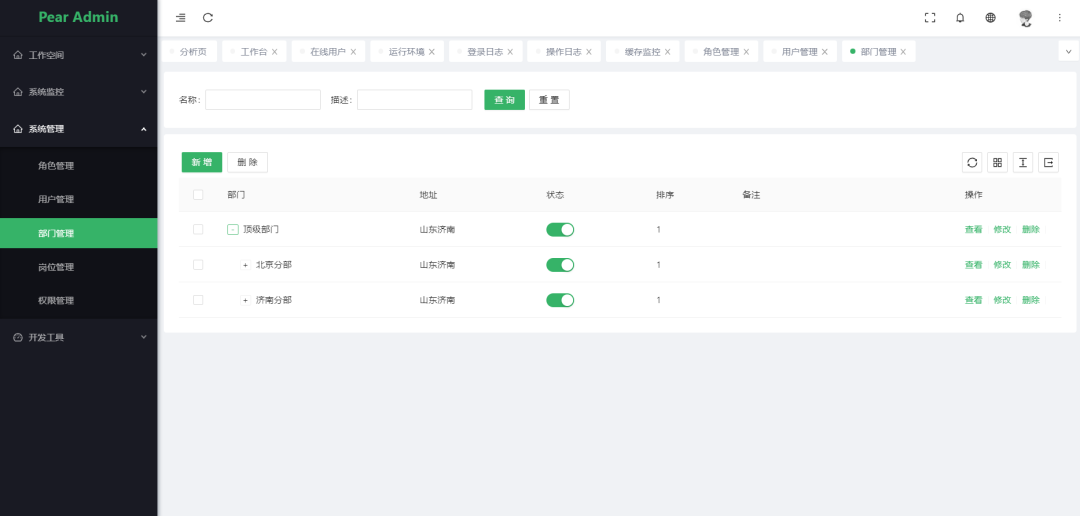
Task: Switch to the 用户管理 tab
Action: click(x=799, y=52)
